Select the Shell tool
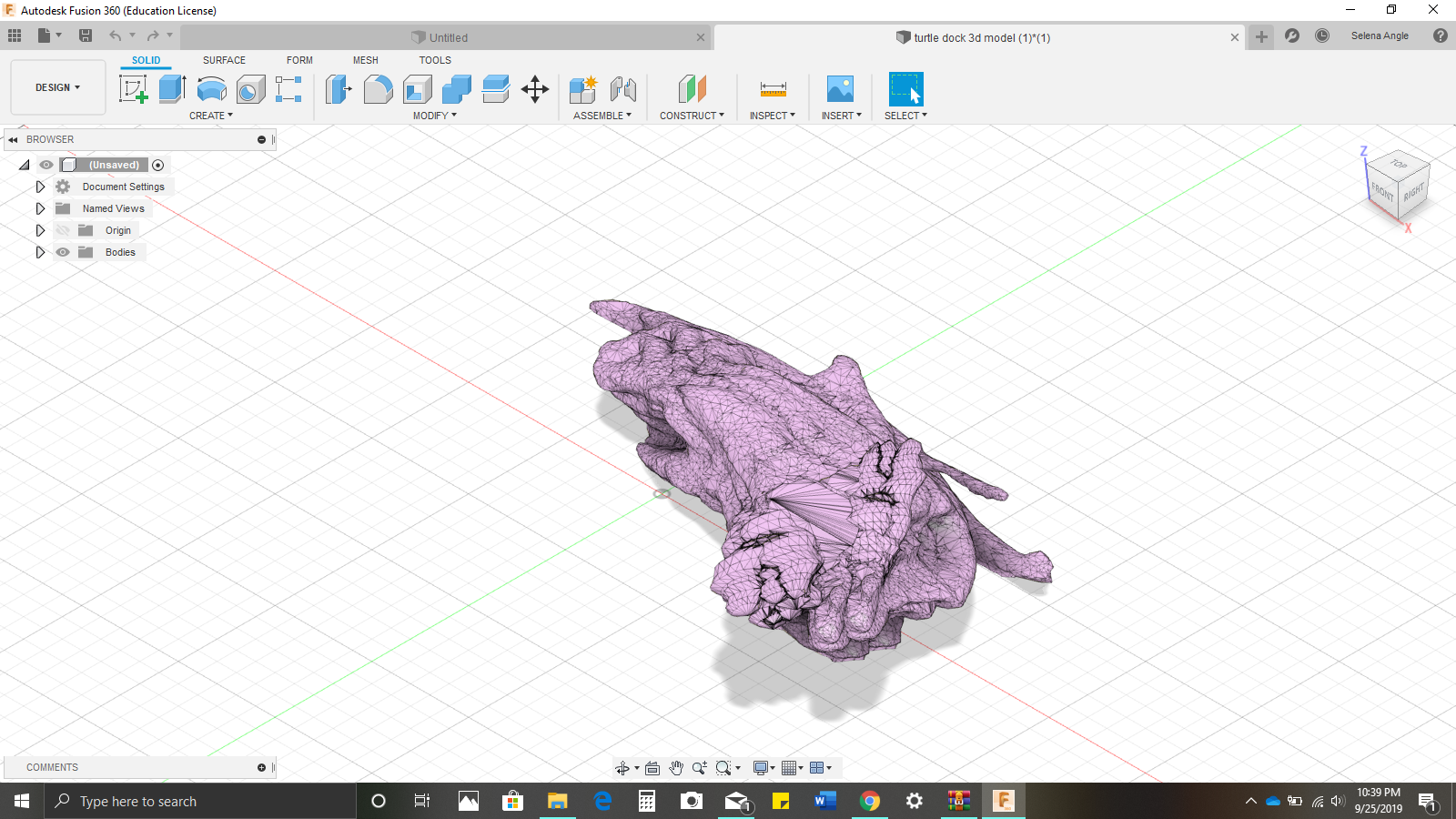The height and width of the screenshot is (819, 1456). [x=417, y=89]
